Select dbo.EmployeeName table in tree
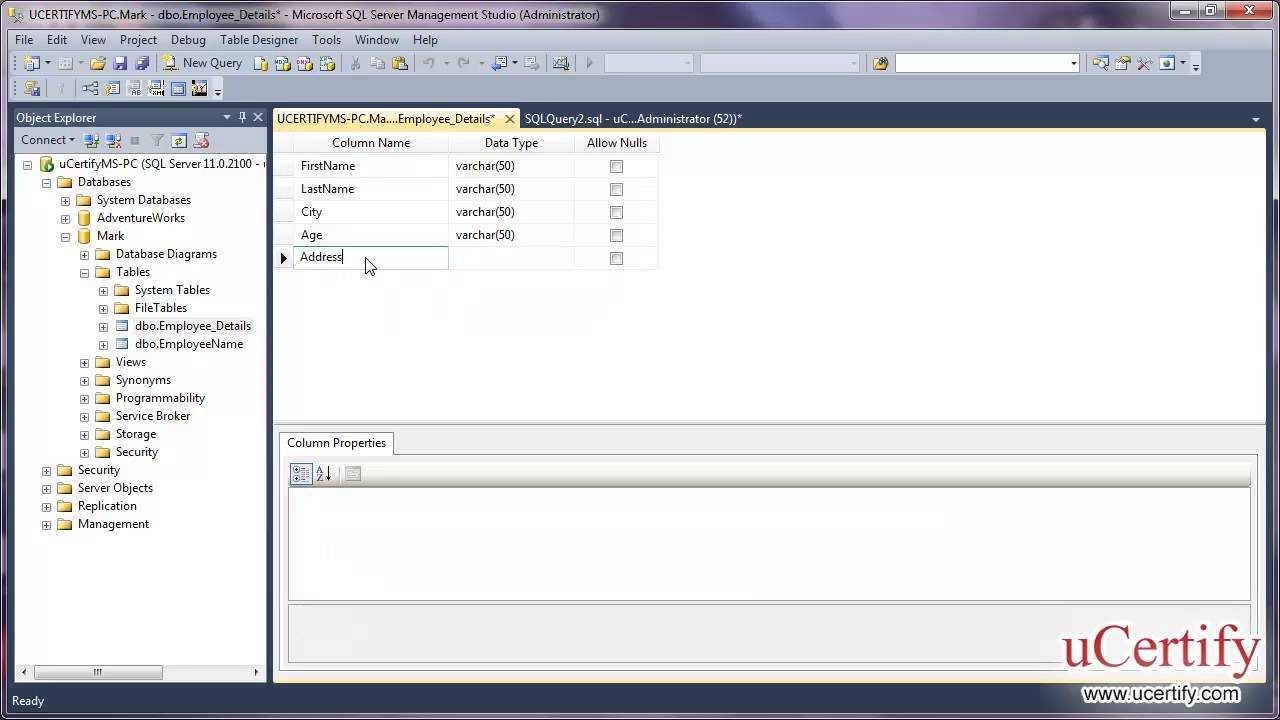 click(x=189, y=344)
